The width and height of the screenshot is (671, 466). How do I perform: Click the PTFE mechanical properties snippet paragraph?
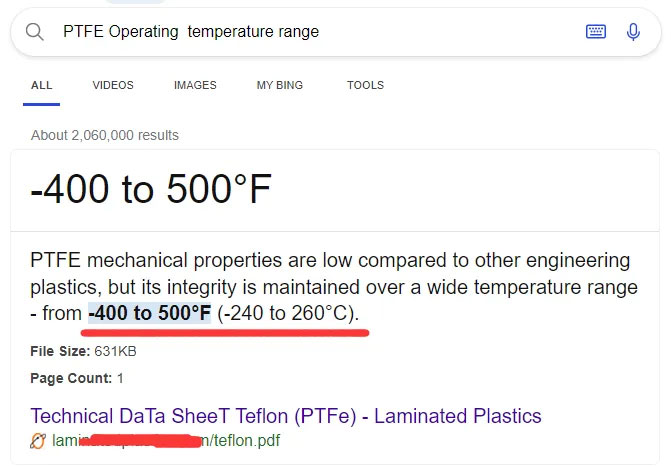tap(334, 287)
